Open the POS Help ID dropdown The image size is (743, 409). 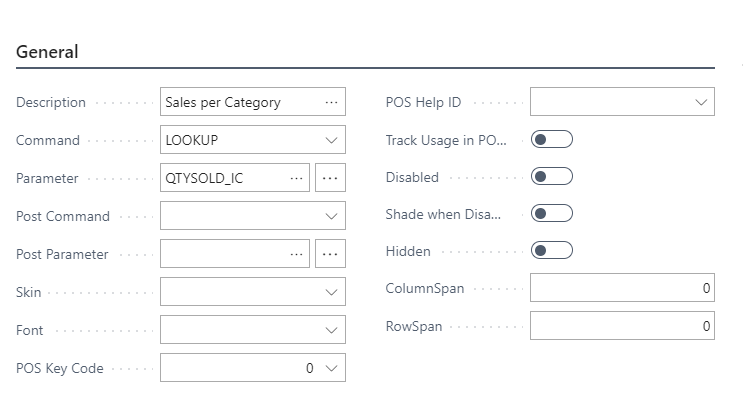(x=701, y=102)
